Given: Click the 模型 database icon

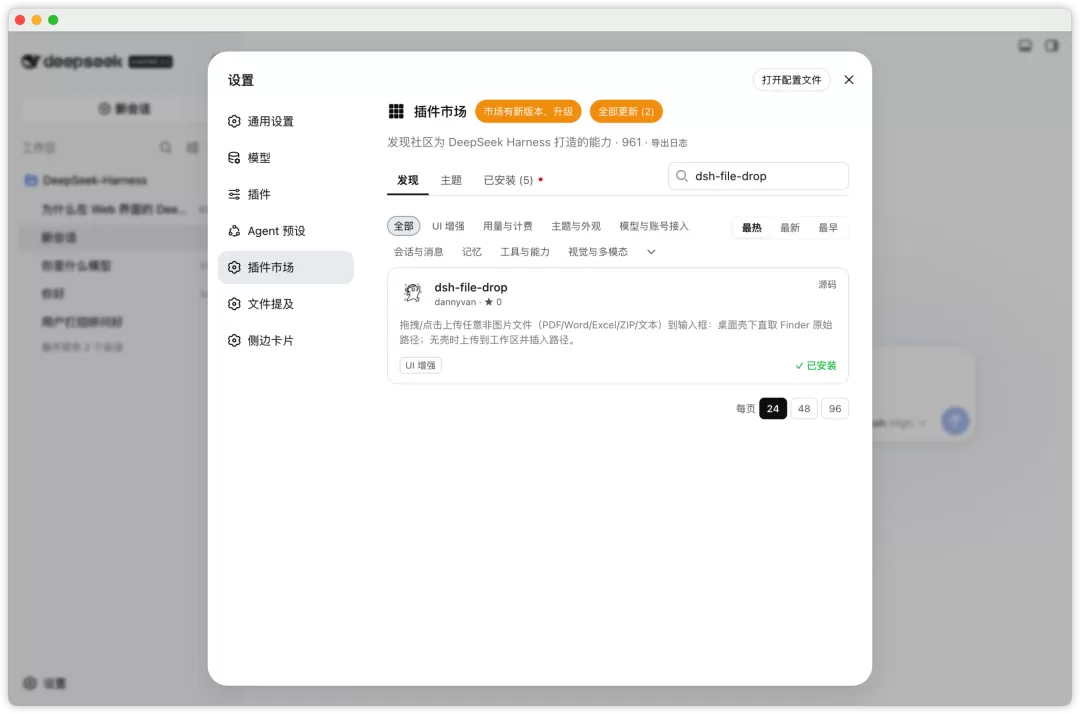Looking at the screenshot, I should (234, 158).
